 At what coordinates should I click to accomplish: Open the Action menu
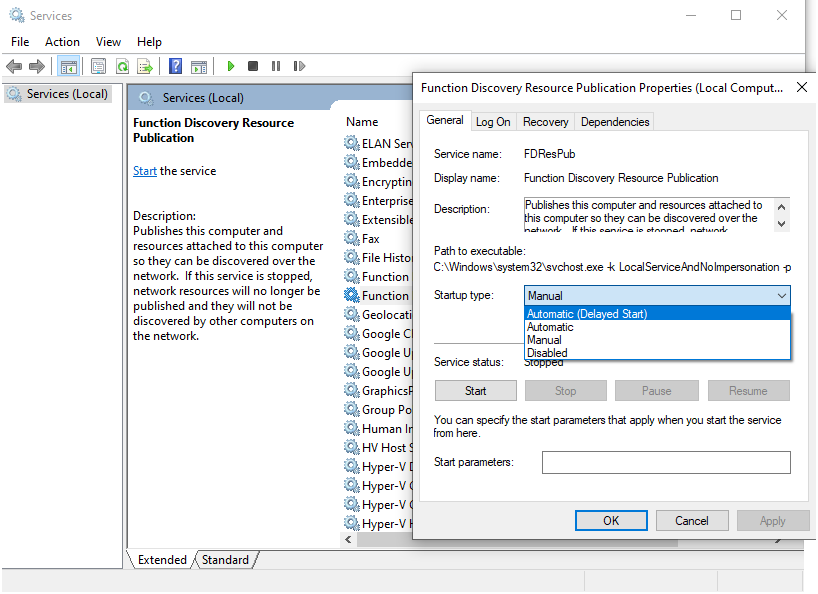coord(62,42)
